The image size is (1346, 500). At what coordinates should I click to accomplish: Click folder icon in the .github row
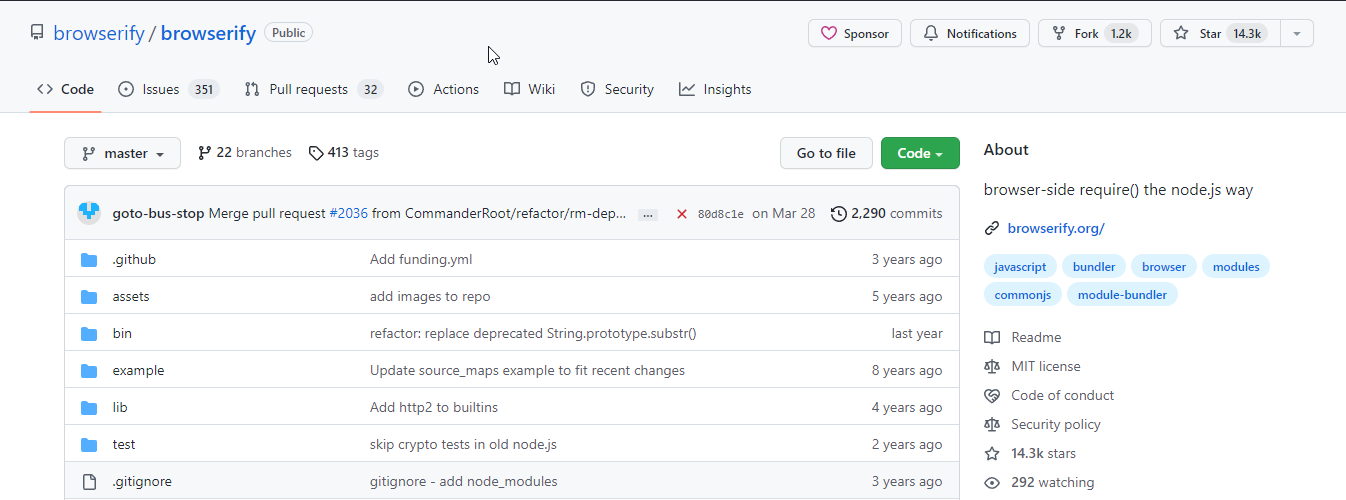click(x=89, y=260)
